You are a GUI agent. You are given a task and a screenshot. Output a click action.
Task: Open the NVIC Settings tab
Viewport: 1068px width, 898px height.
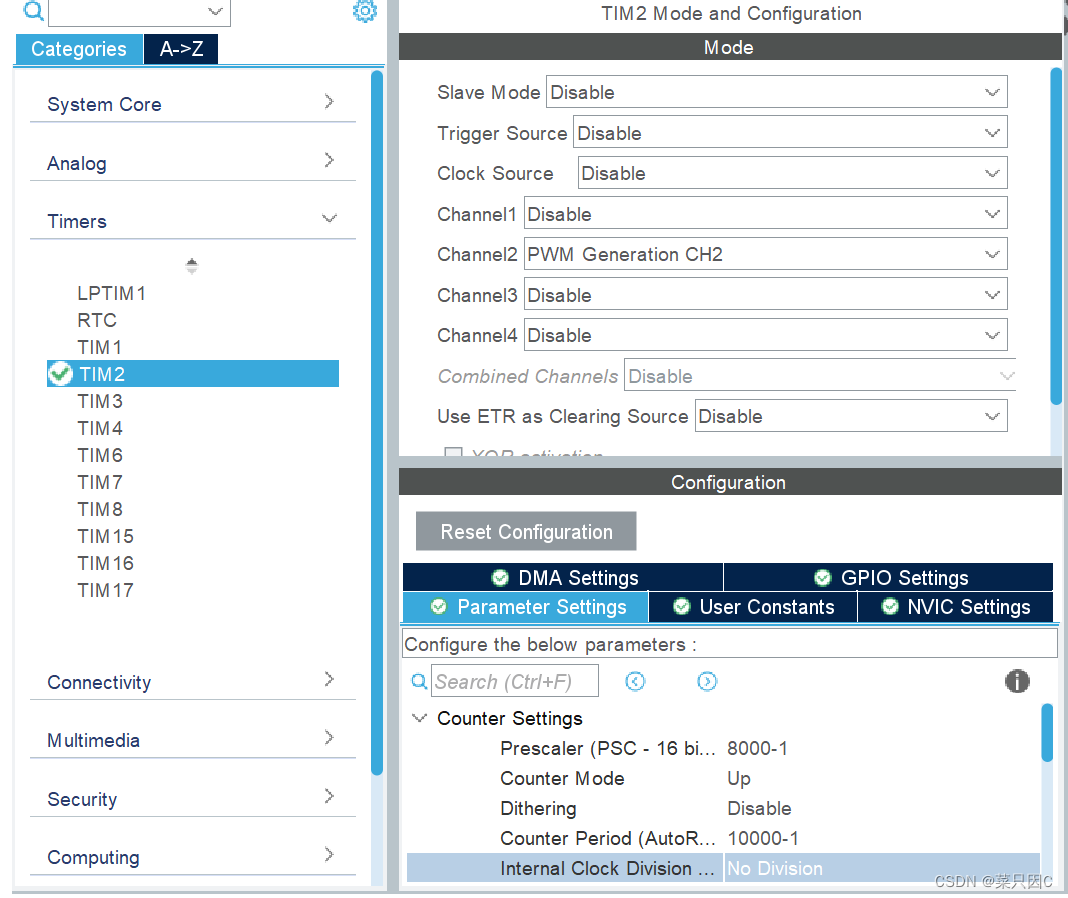point(955,606)
